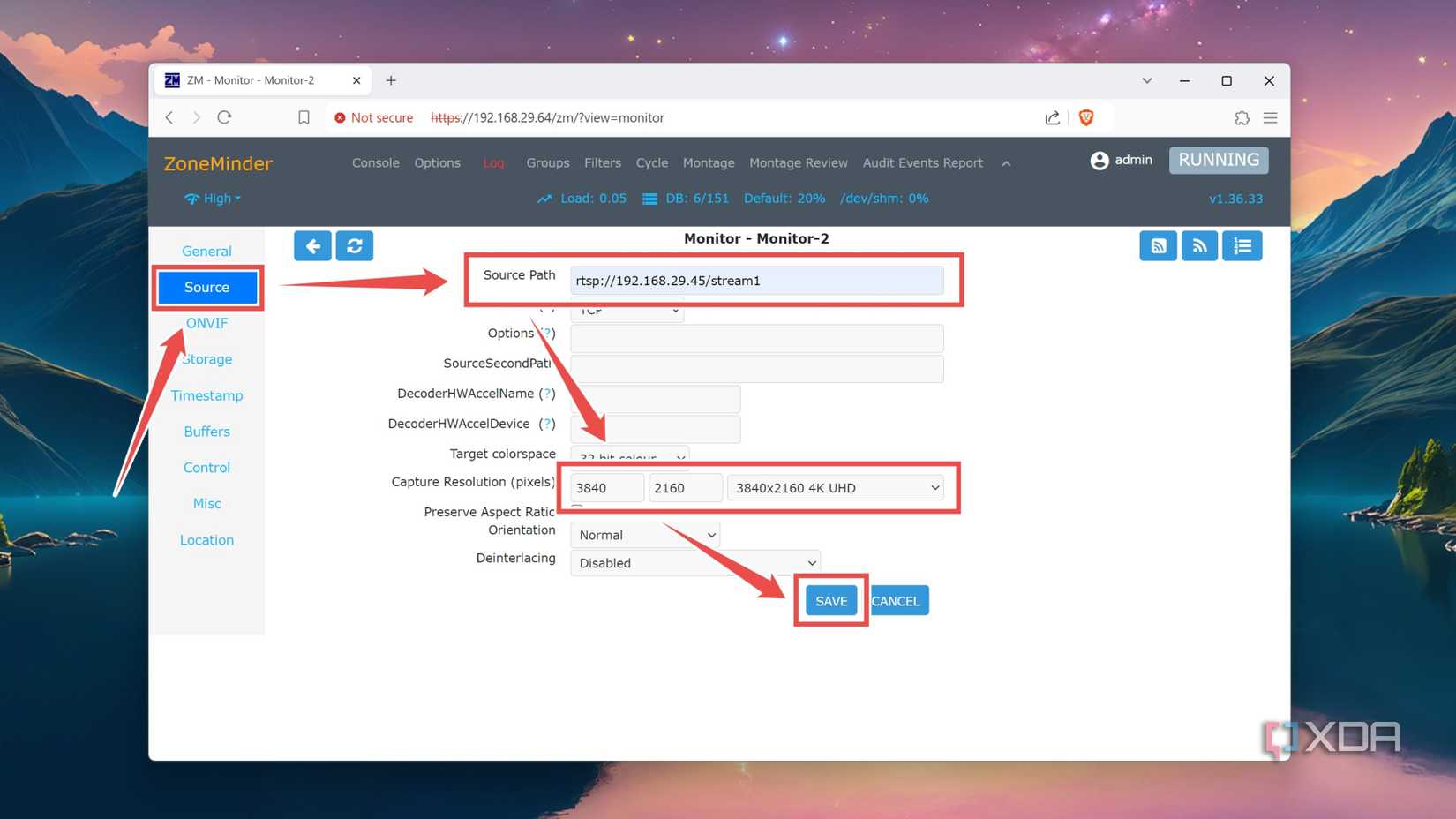
Task: Close the ZM - Monitor - Monitor-2 tab
Action: pyautogui.click(x=356, y=80)
